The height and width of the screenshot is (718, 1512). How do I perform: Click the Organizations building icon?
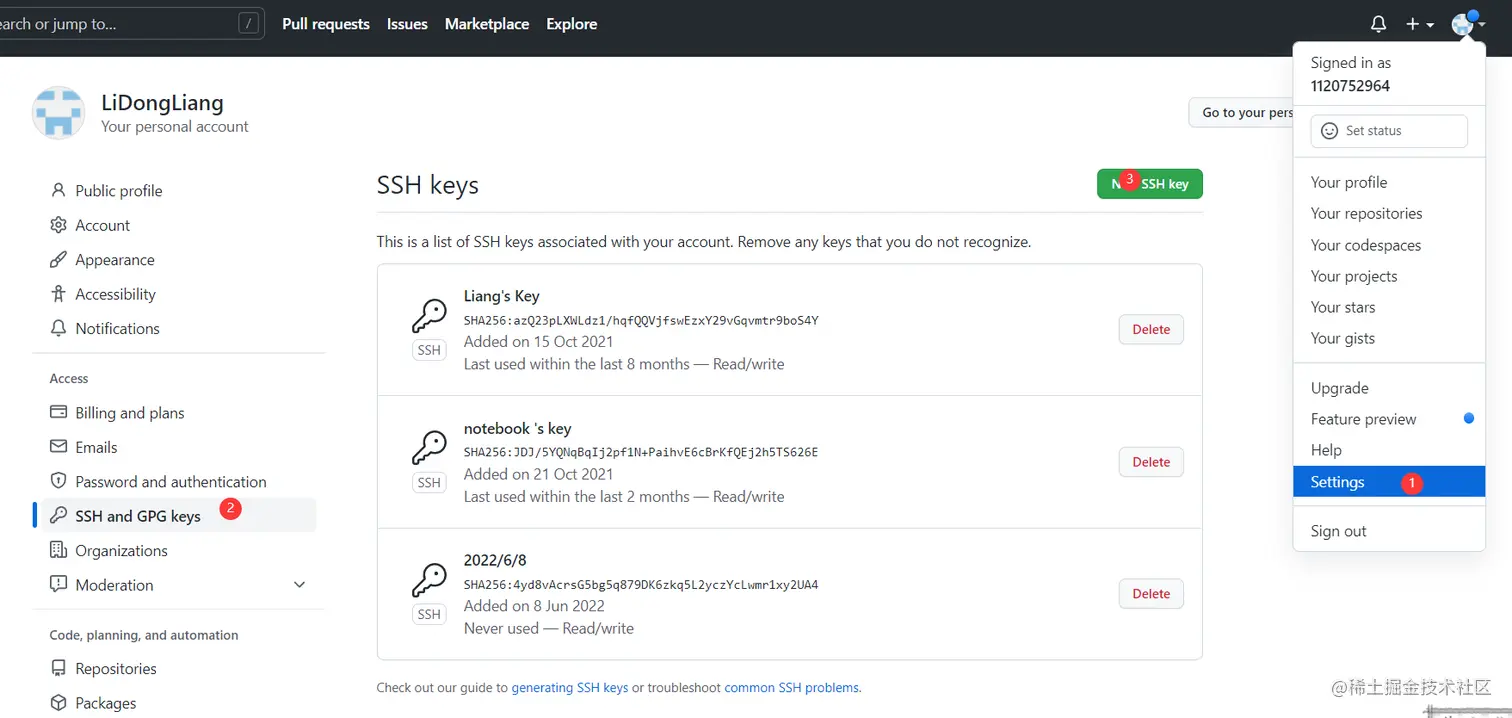pos(58,550)
